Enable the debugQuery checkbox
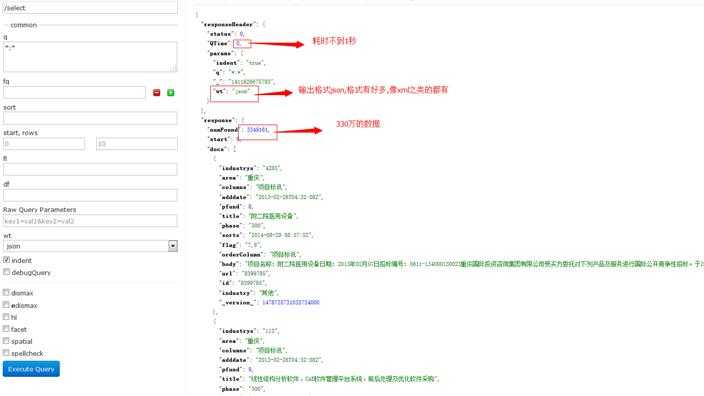704x396 pixels. click(x=6, y=272)
